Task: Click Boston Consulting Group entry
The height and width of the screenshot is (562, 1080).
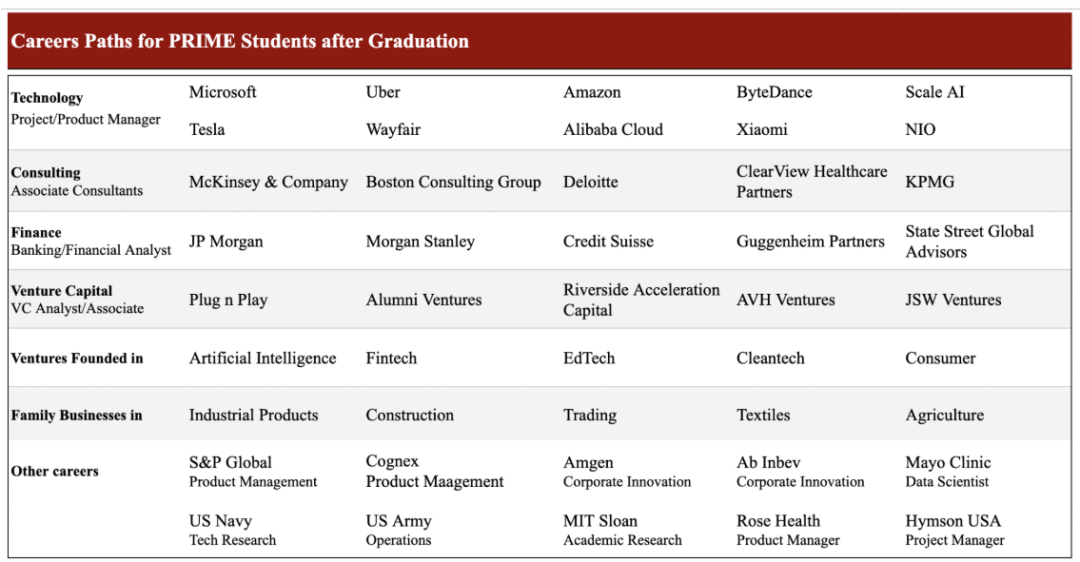Action: pyautogui.click(x=453, y=182)
